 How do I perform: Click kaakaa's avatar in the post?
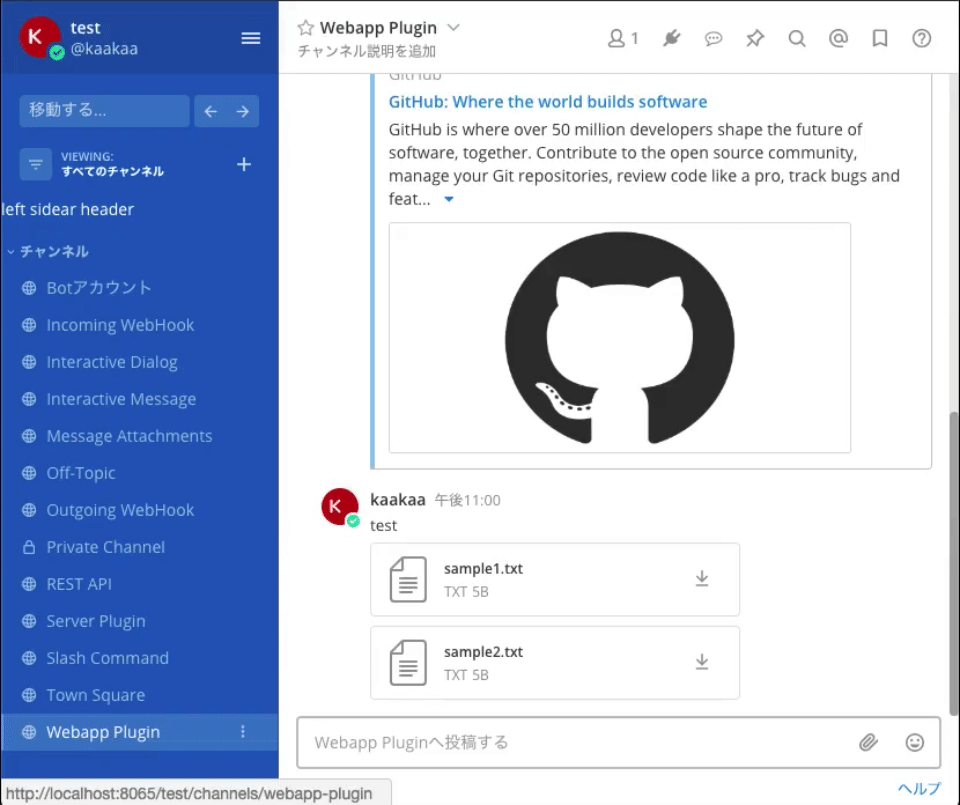point(340,507)
